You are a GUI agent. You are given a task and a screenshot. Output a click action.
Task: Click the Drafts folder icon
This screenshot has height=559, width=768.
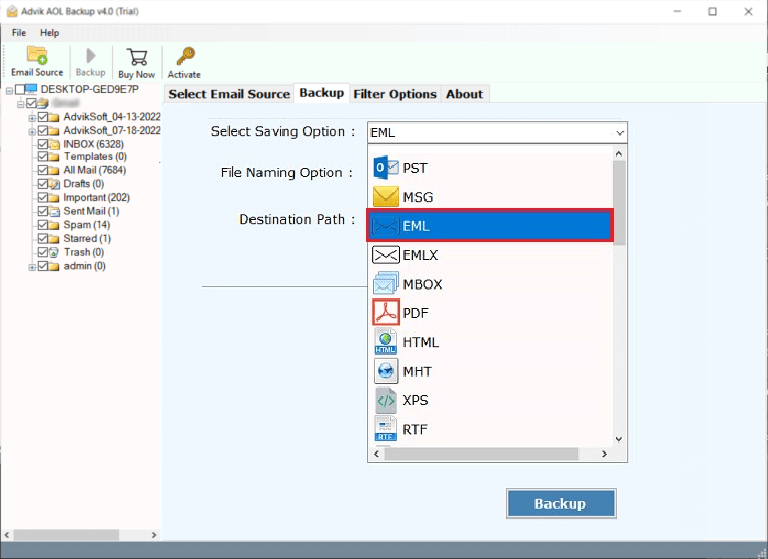pyautogui.click(x=54, y=184)
